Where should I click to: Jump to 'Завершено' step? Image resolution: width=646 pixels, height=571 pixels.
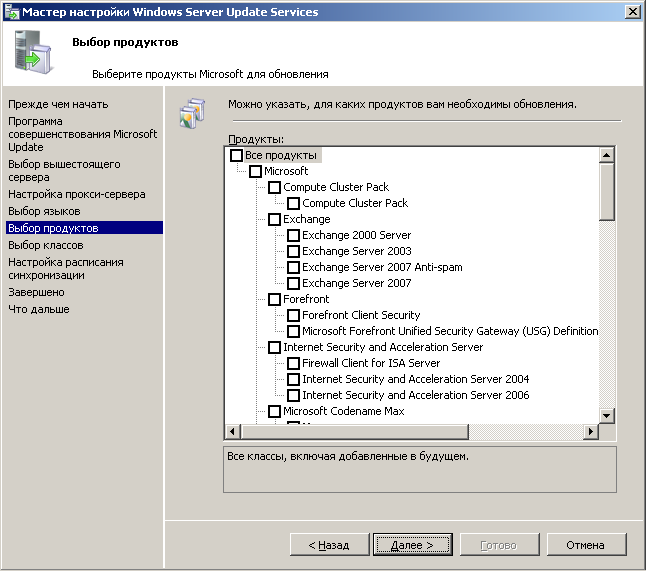coord(36,292)
